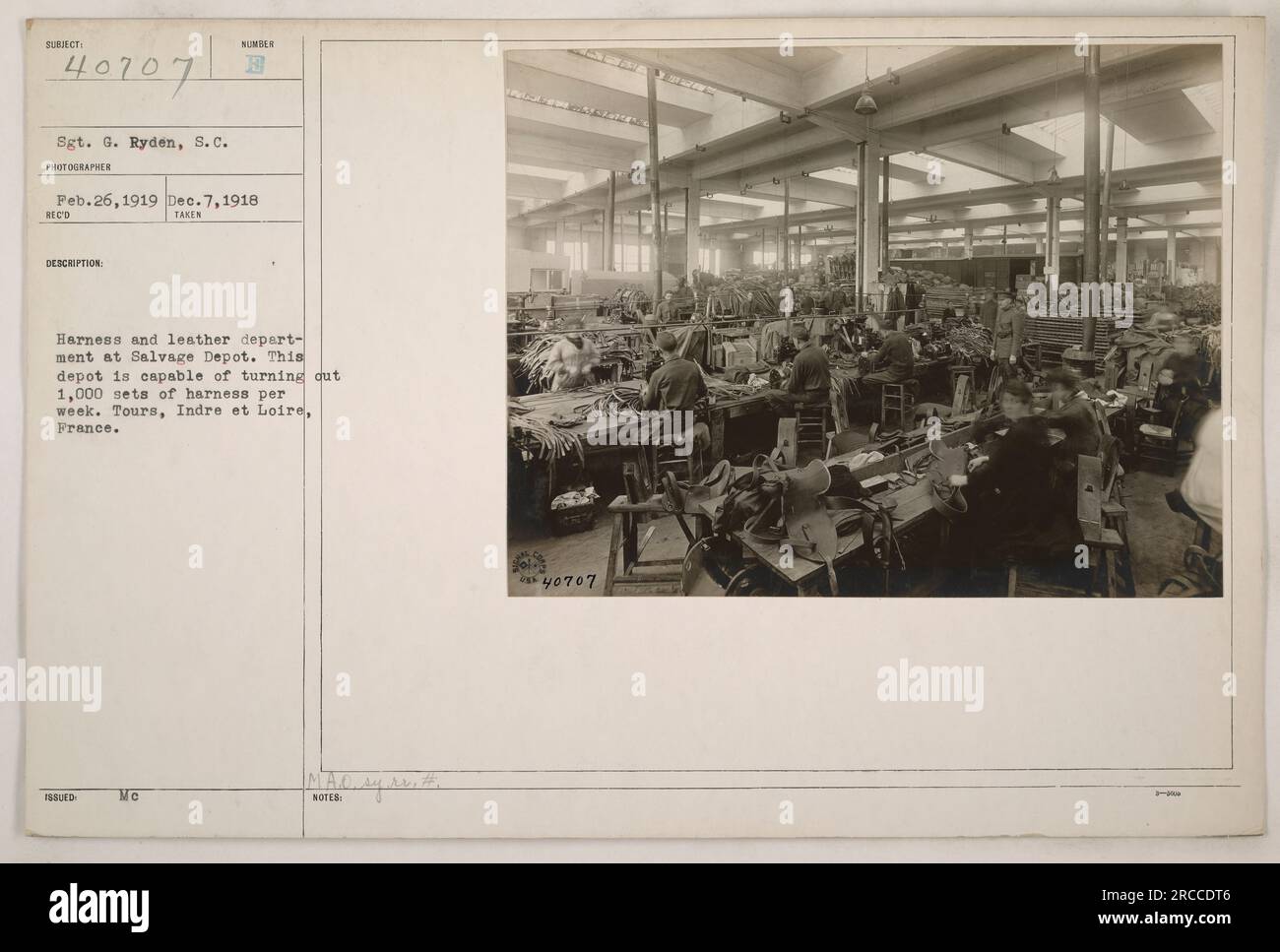Click the number 40707 printed on the photo
Screen dimensions: 1280x952
[x=570, y=582]
